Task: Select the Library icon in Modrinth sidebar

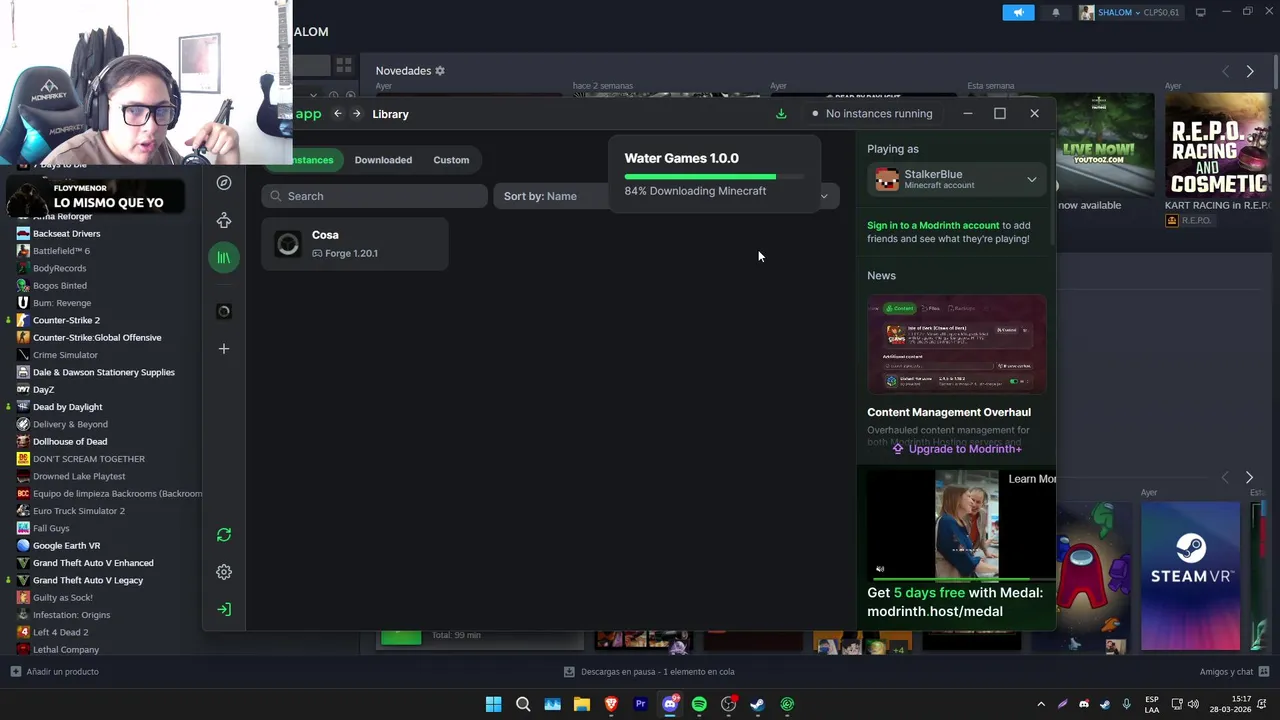Action: [x=224, y=258]
